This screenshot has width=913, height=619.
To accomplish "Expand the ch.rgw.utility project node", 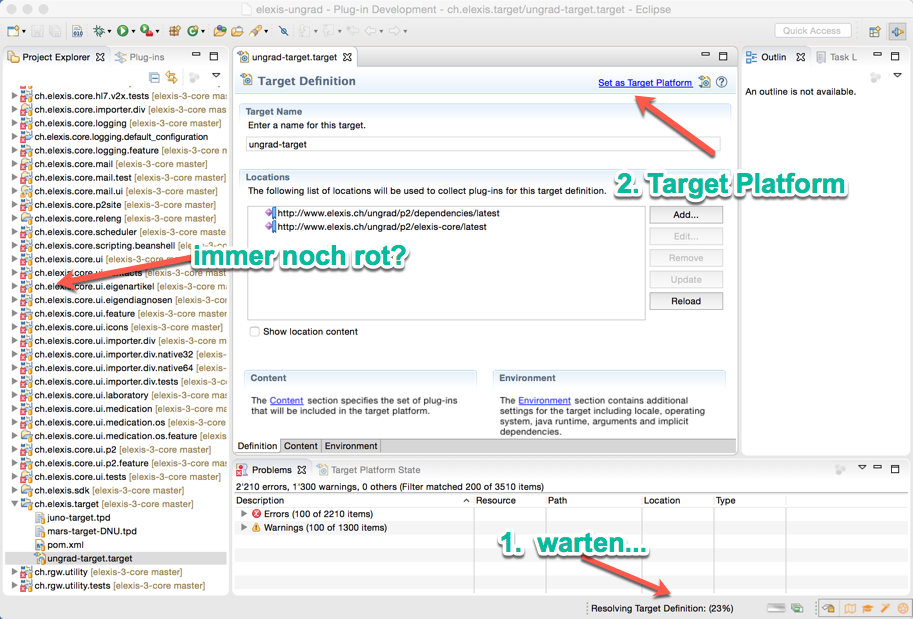I will [15, 572].
